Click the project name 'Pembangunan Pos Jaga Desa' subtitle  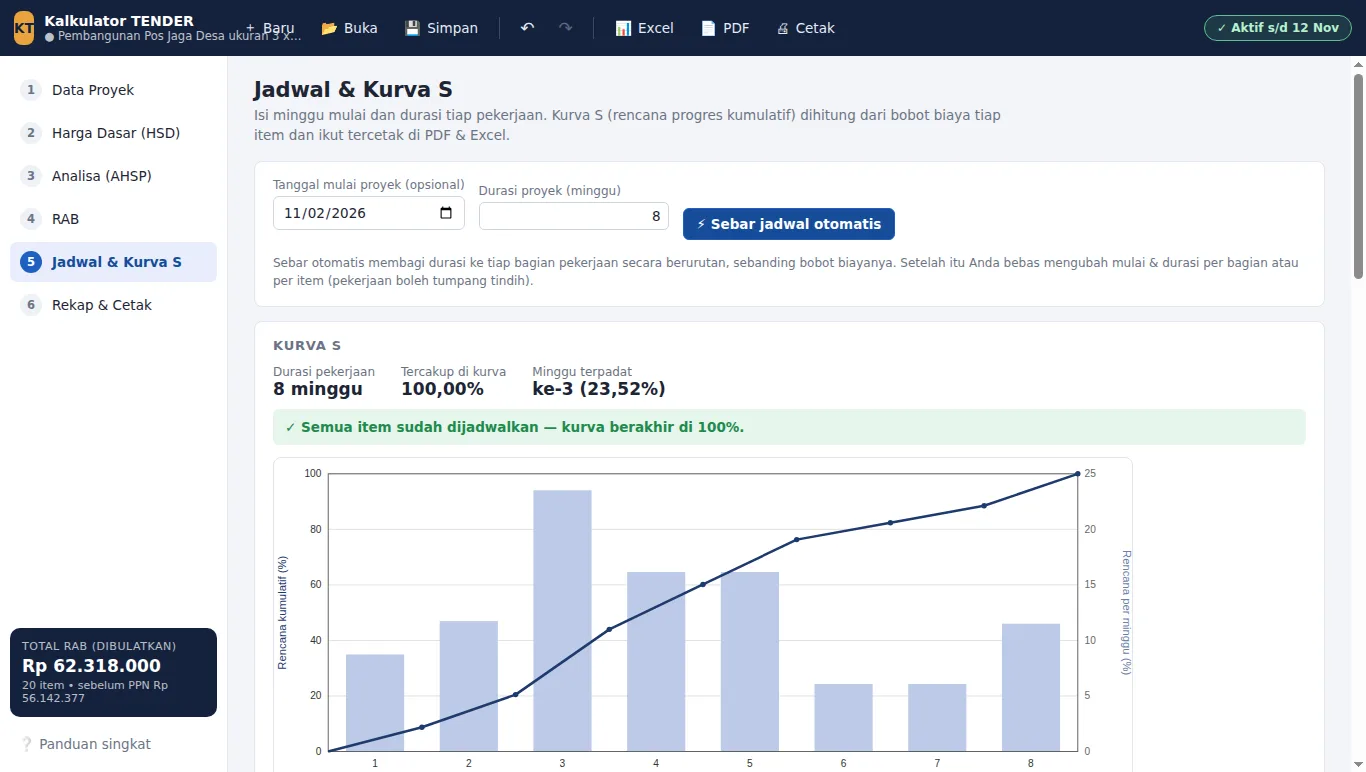172,37
